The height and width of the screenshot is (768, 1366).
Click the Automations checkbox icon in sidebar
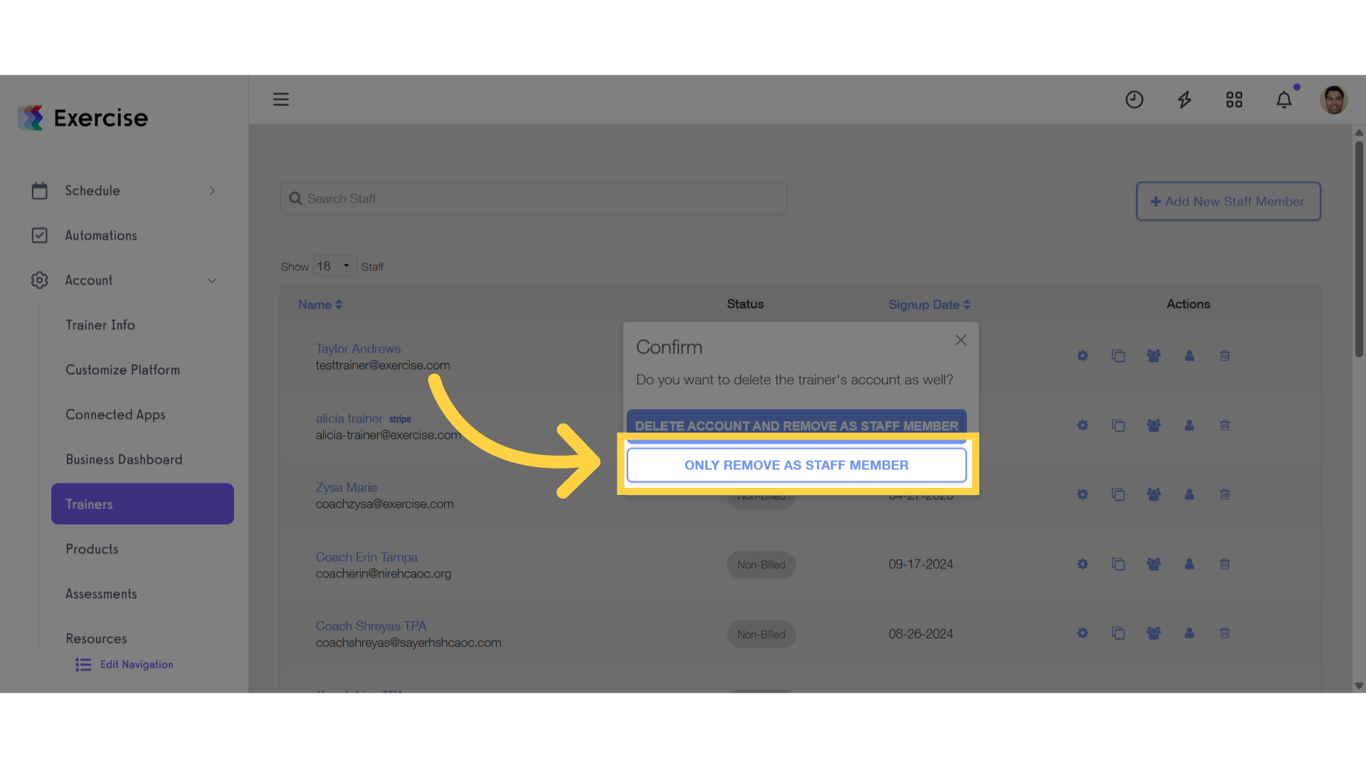[x=39, y=235]
